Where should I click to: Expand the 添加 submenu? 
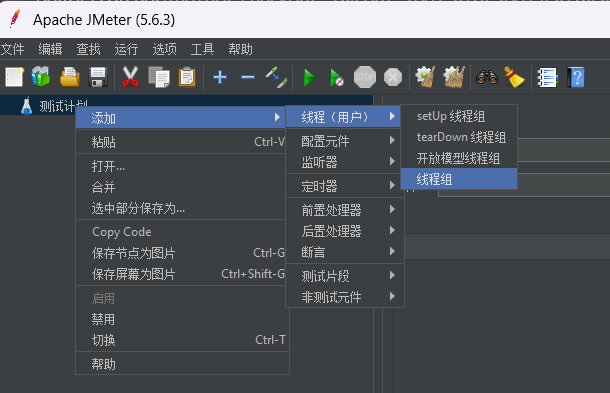(181, 118)
